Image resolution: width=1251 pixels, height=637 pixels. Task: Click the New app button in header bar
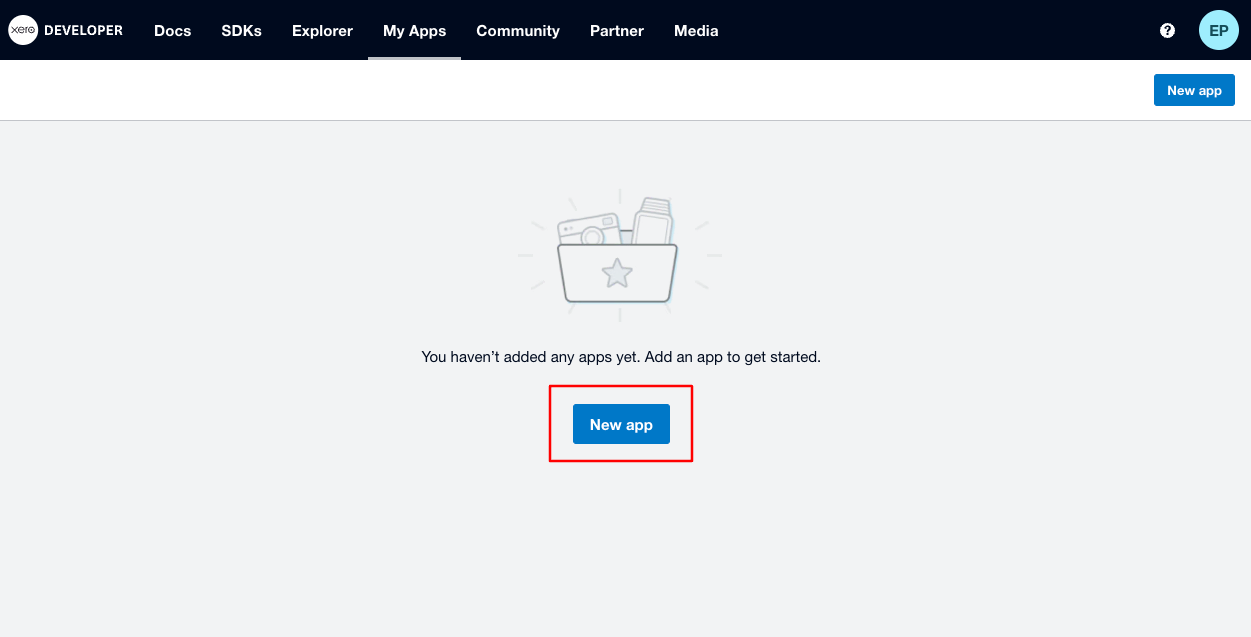[1194, 90]
